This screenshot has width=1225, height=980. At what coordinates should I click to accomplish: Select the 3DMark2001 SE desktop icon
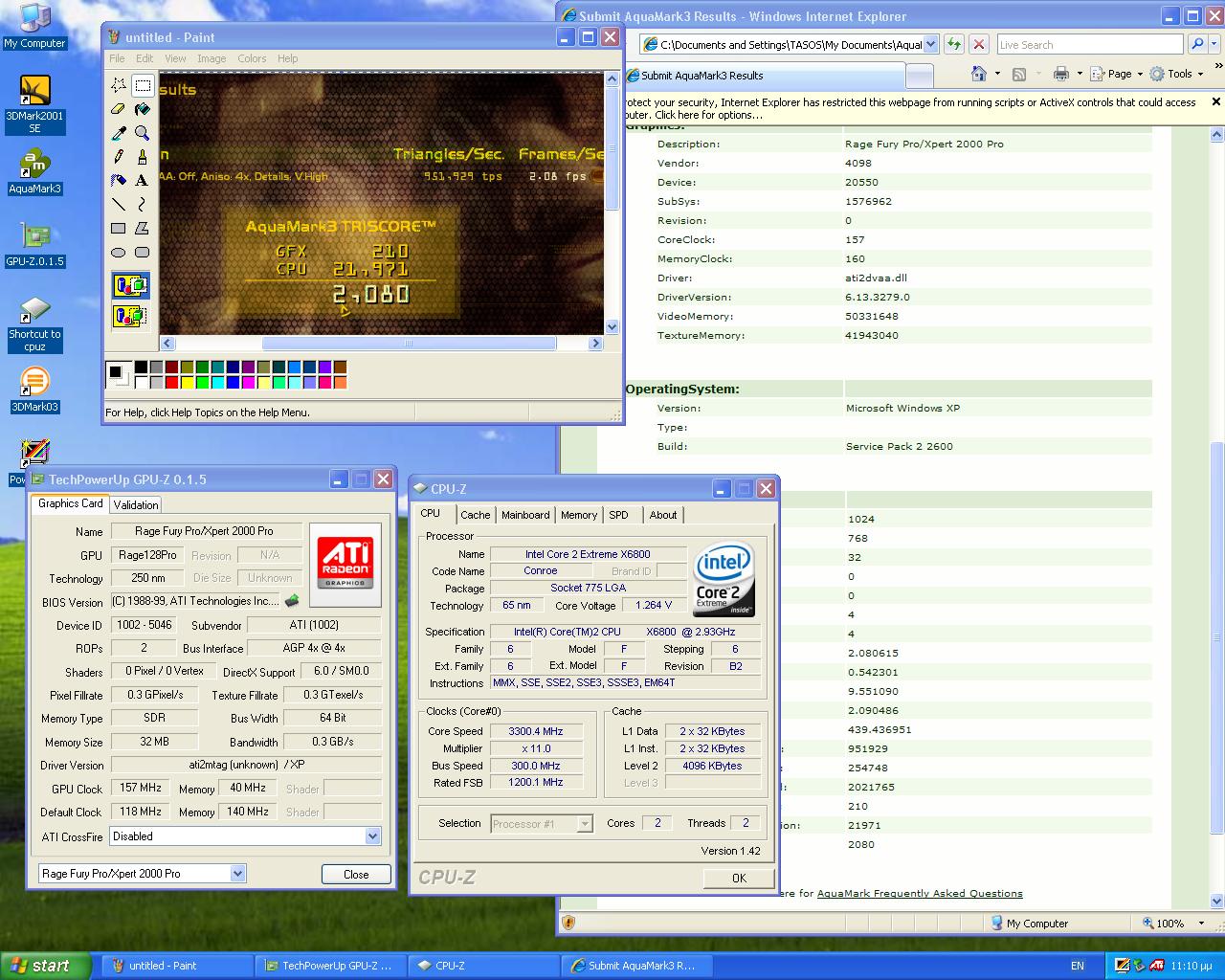click(x=34, y=104)
